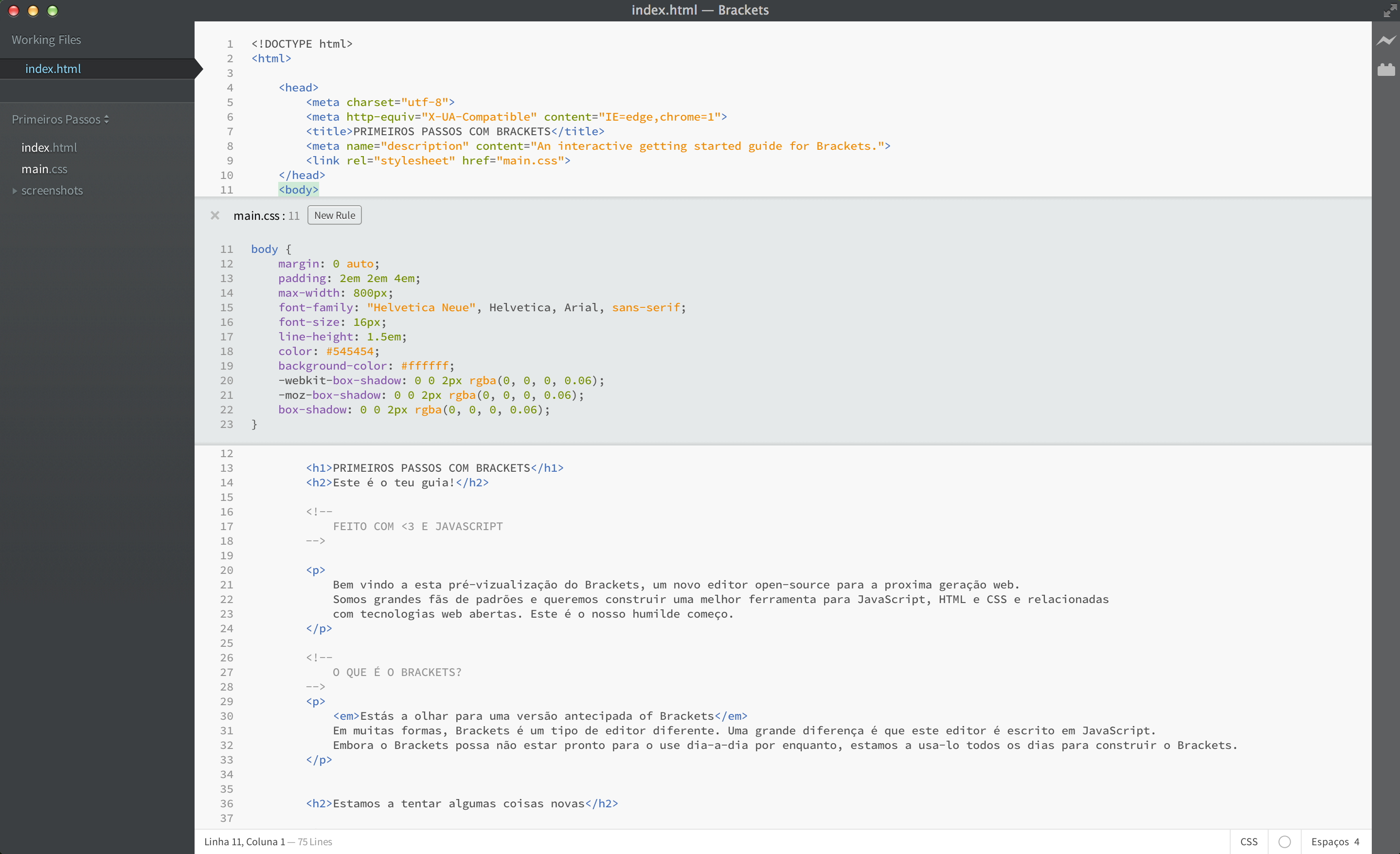Open index.html in the project tree

(49, 148)
